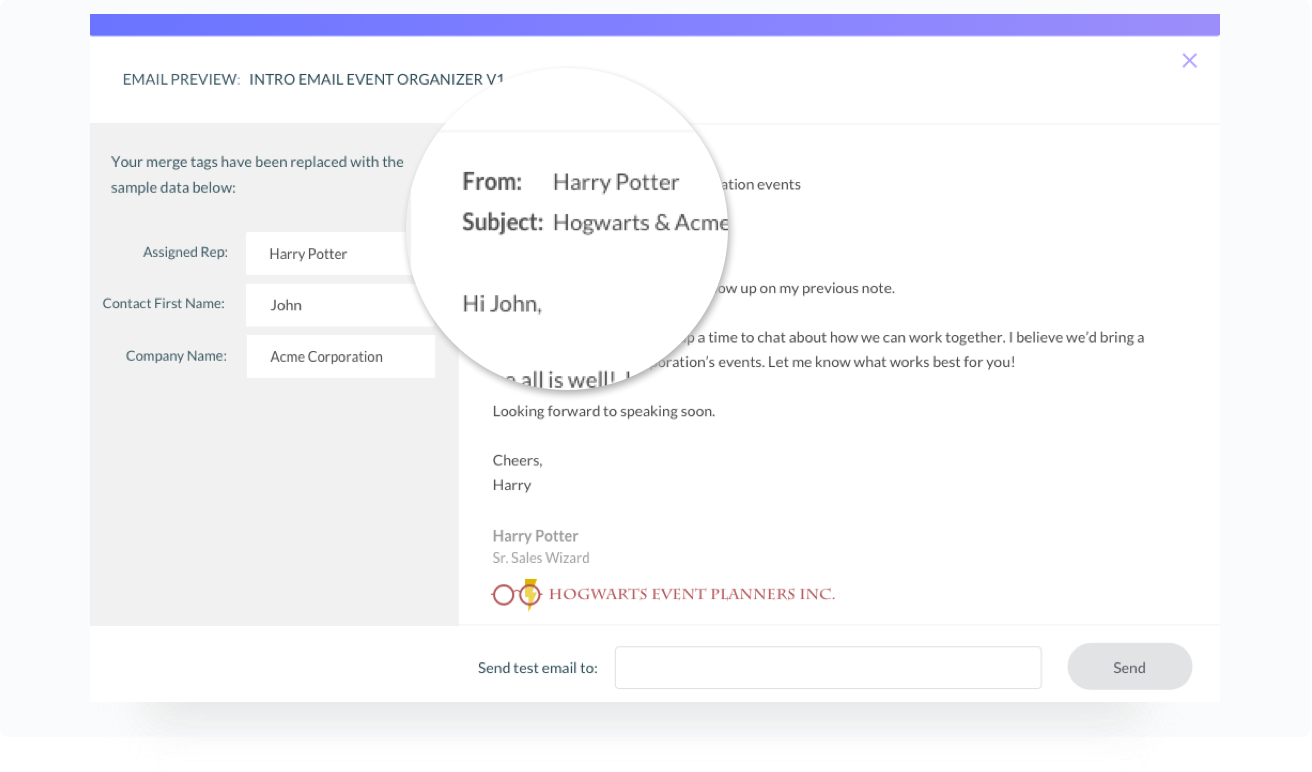
Task: Click the Company Name field with Acme Corporation
Action: [340, 357]
